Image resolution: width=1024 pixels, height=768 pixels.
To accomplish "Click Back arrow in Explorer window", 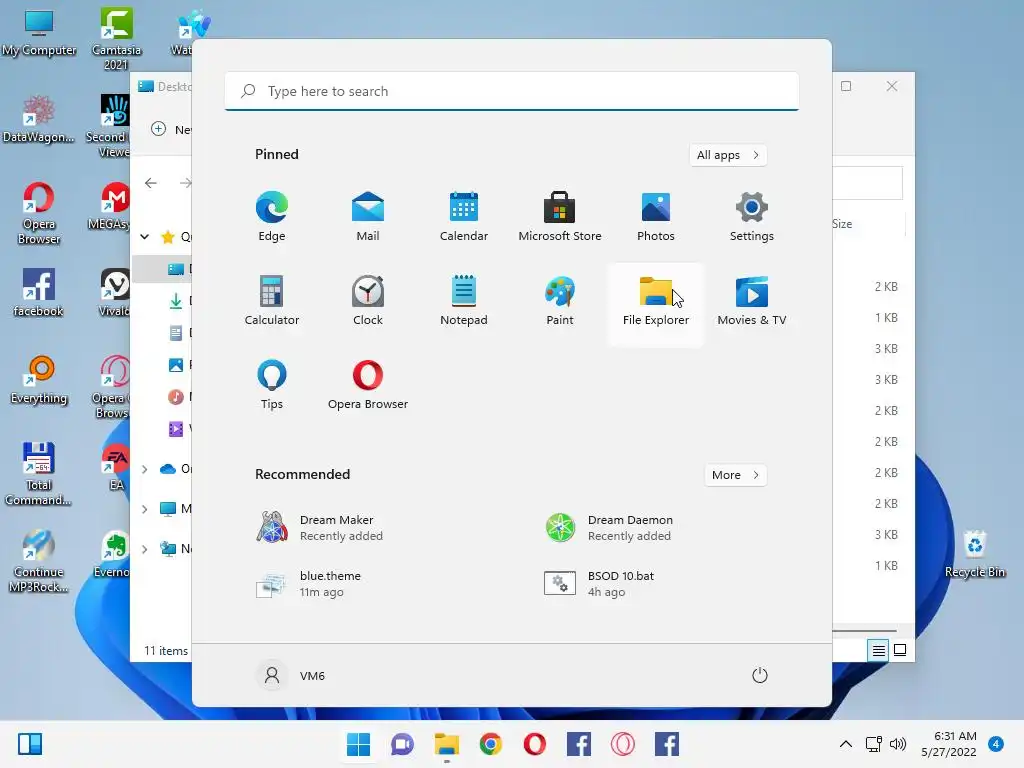I will (151, 183).
